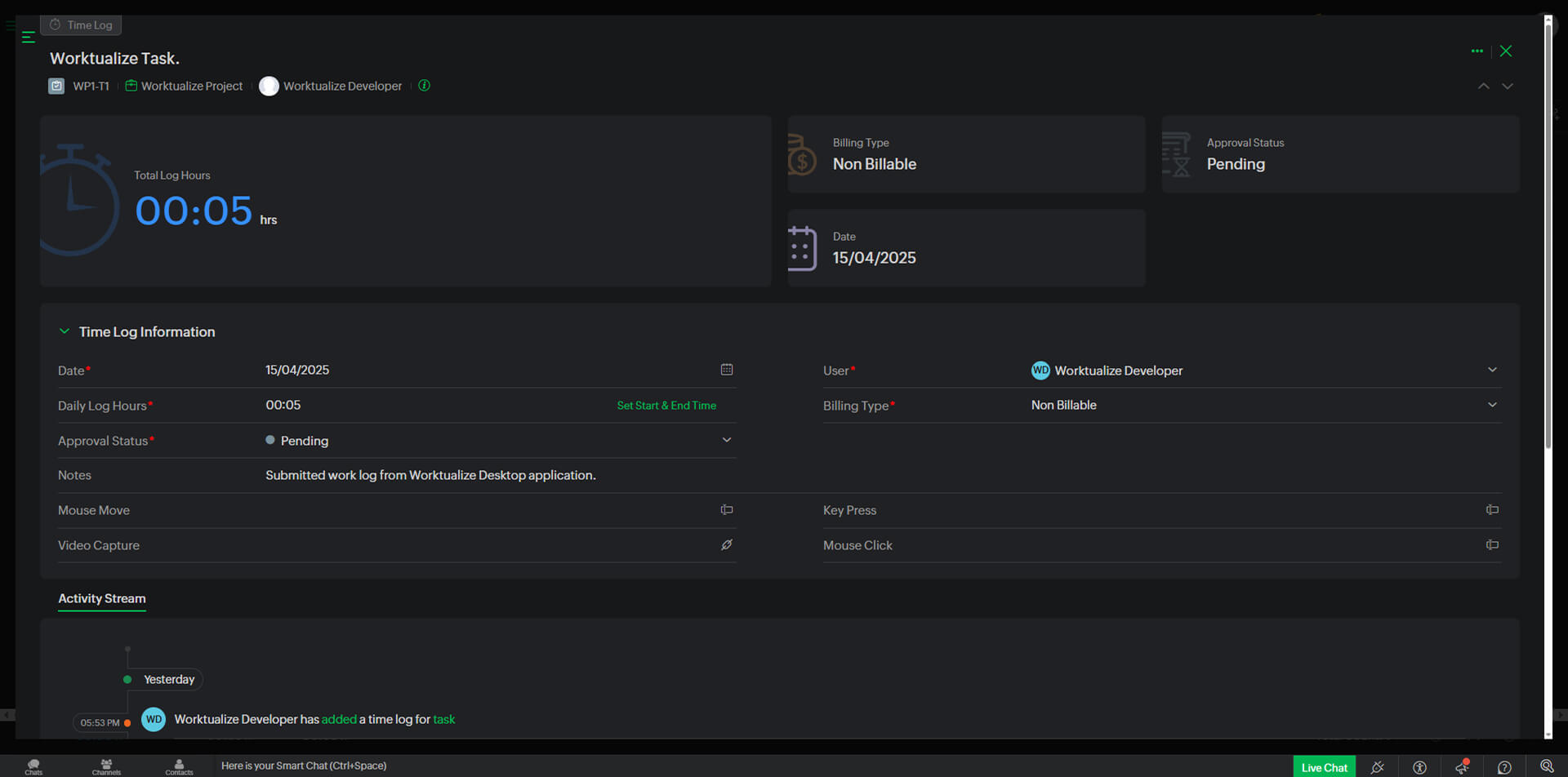The width and height of the screenshot is (1568, 777).
Task: Open the green hamburger menu icon
Action: pyautogui.click(x=28, y=38)
